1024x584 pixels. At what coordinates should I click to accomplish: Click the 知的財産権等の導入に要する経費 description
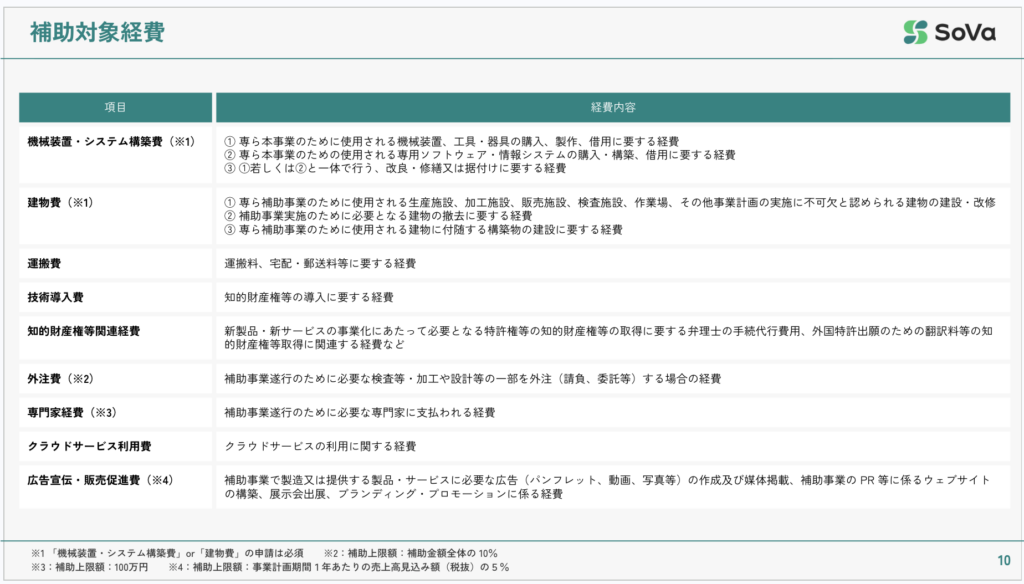click(x=309, y=297)
